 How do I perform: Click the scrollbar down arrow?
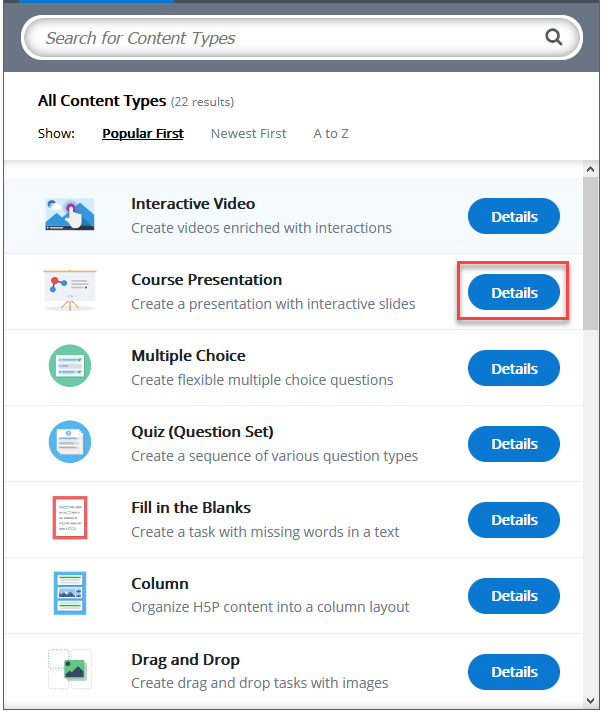click(x=591, y=699)
